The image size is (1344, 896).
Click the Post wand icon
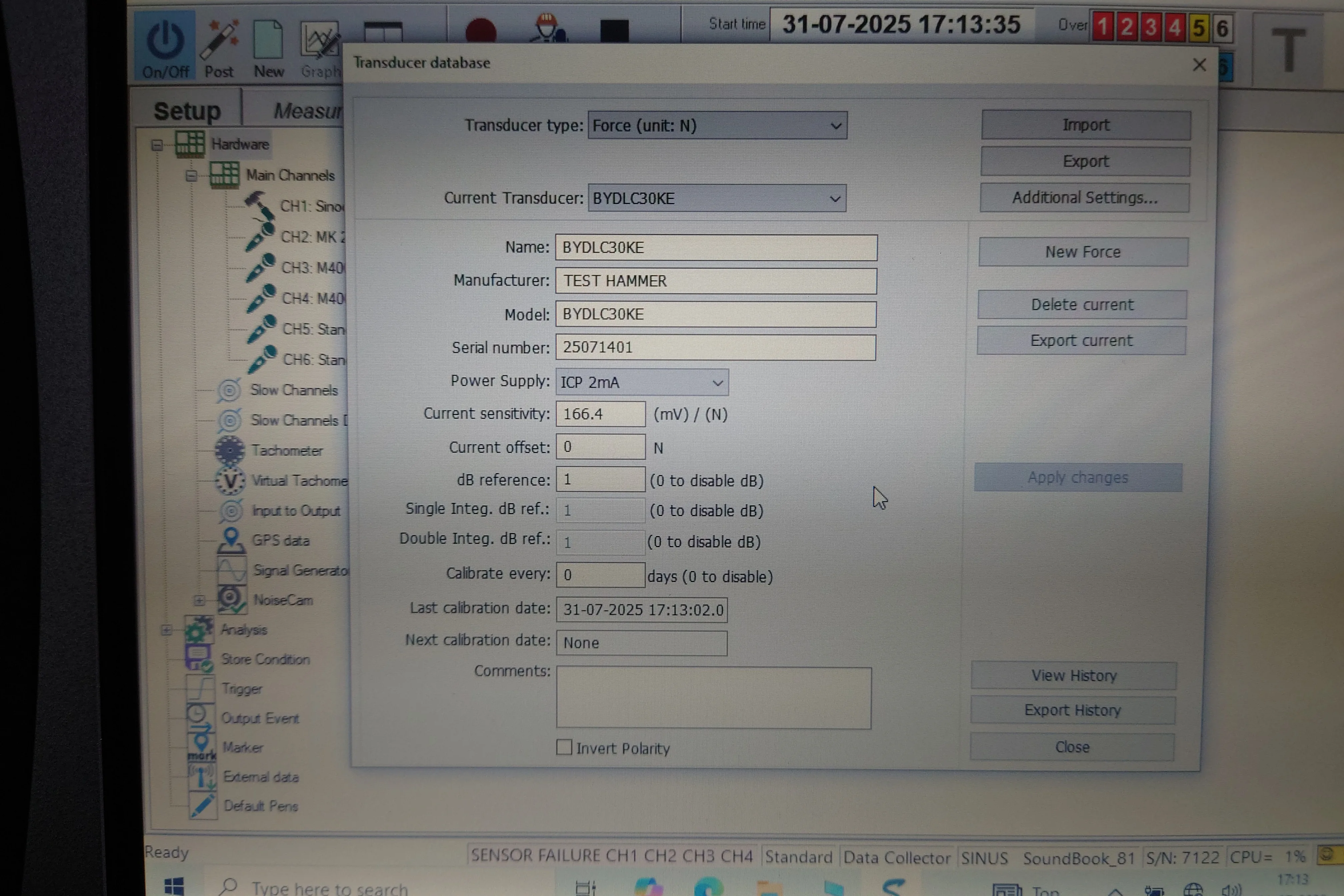pyautogui.click(x=219, y=40)
